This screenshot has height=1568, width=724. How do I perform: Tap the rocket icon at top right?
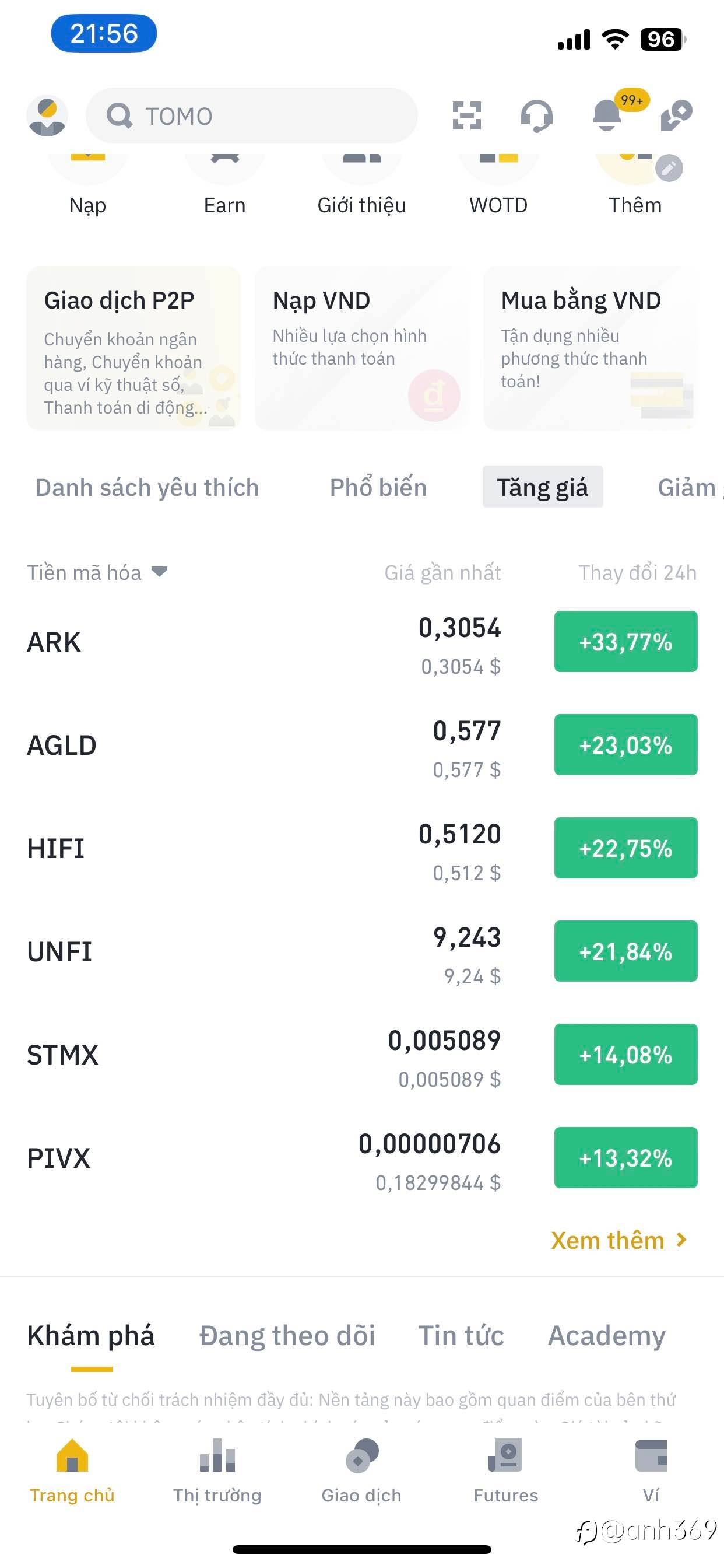677,115
